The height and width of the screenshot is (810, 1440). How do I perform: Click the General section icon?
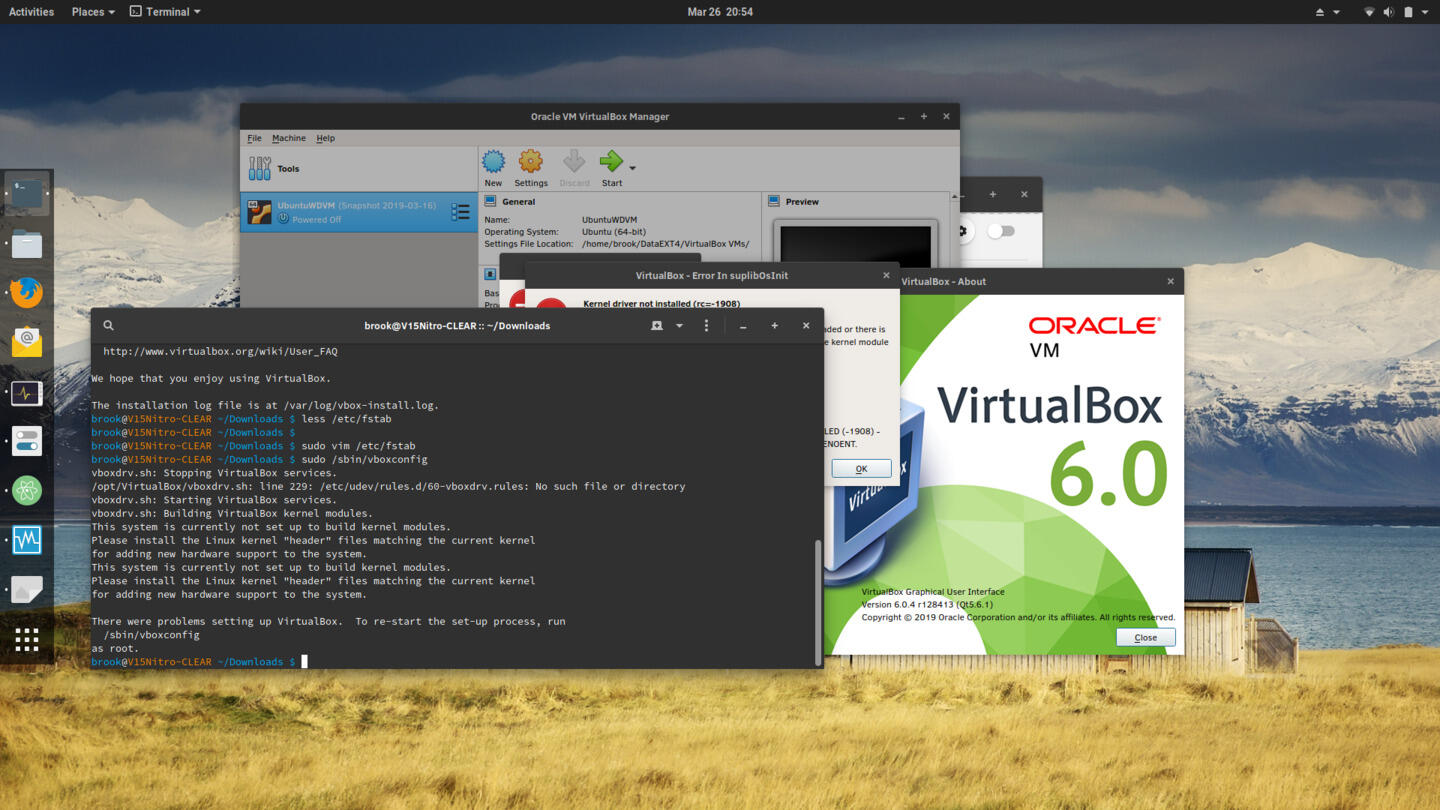(x=490, y=201)
